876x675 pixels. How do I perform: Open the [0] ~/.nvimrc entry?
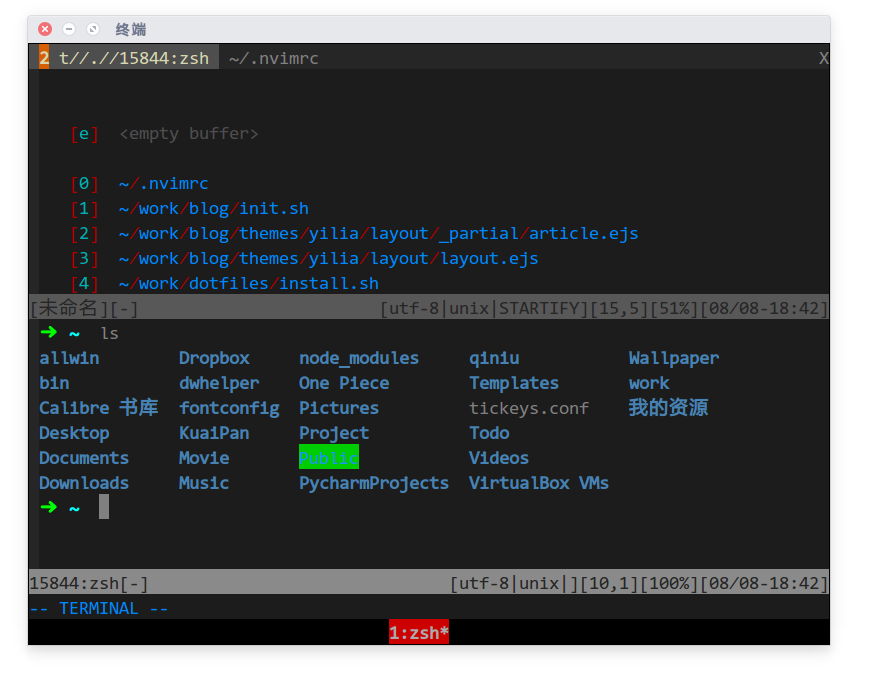140,183
